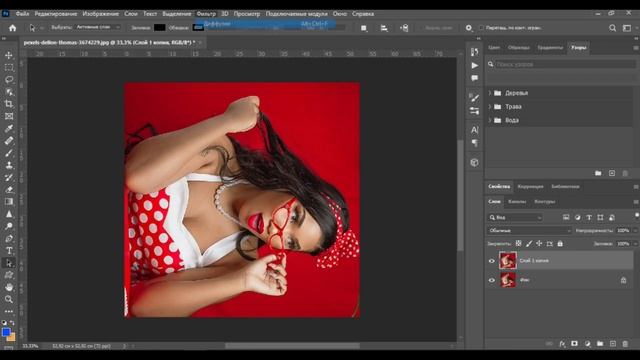Create new pattern in Patterns panel
This screenshot has height=360, width=640.
pyautogui.click(x=612, y=173)
